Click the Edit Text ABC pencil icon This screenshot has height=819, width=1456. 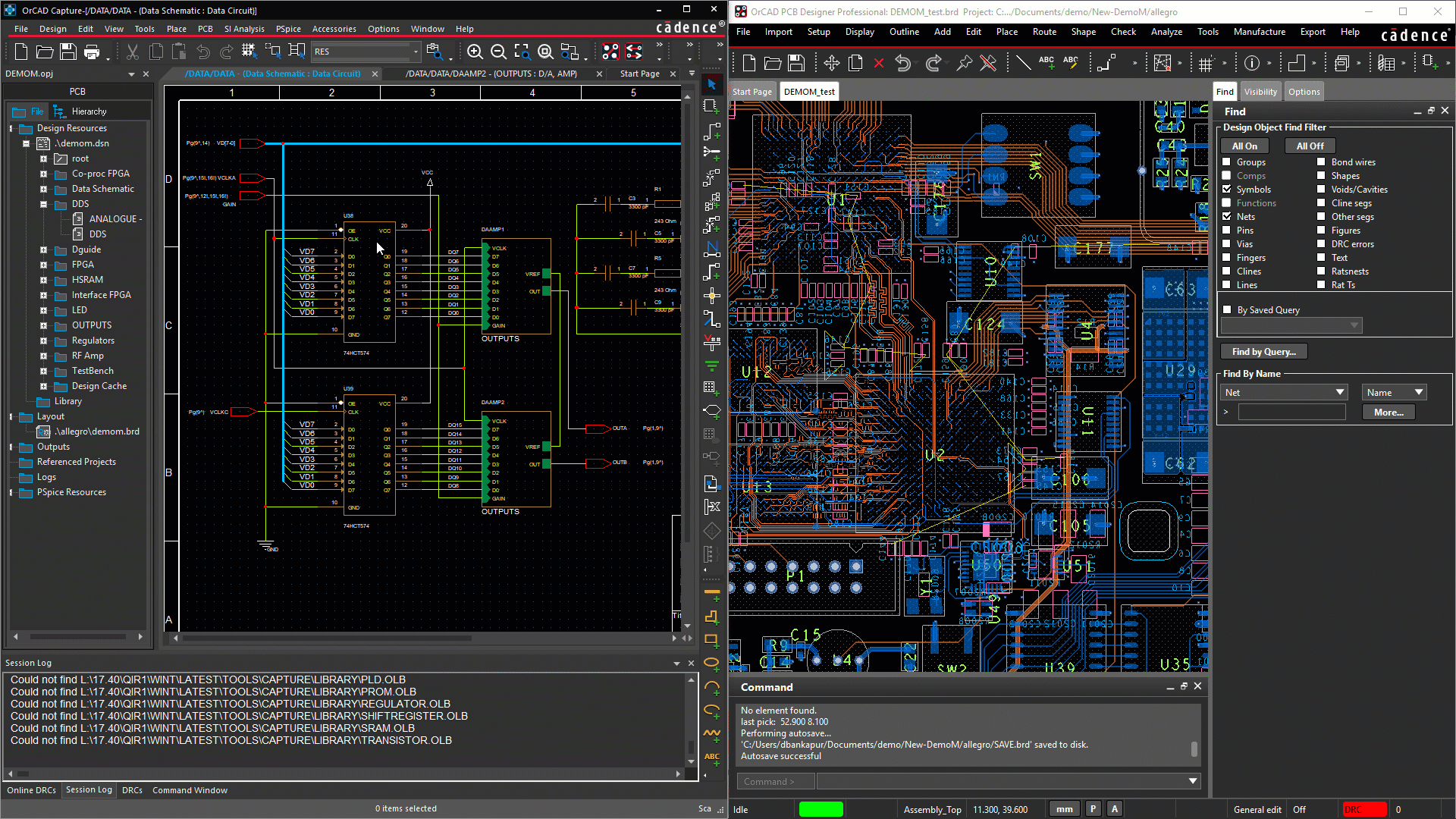click(x=1071, y=63)
